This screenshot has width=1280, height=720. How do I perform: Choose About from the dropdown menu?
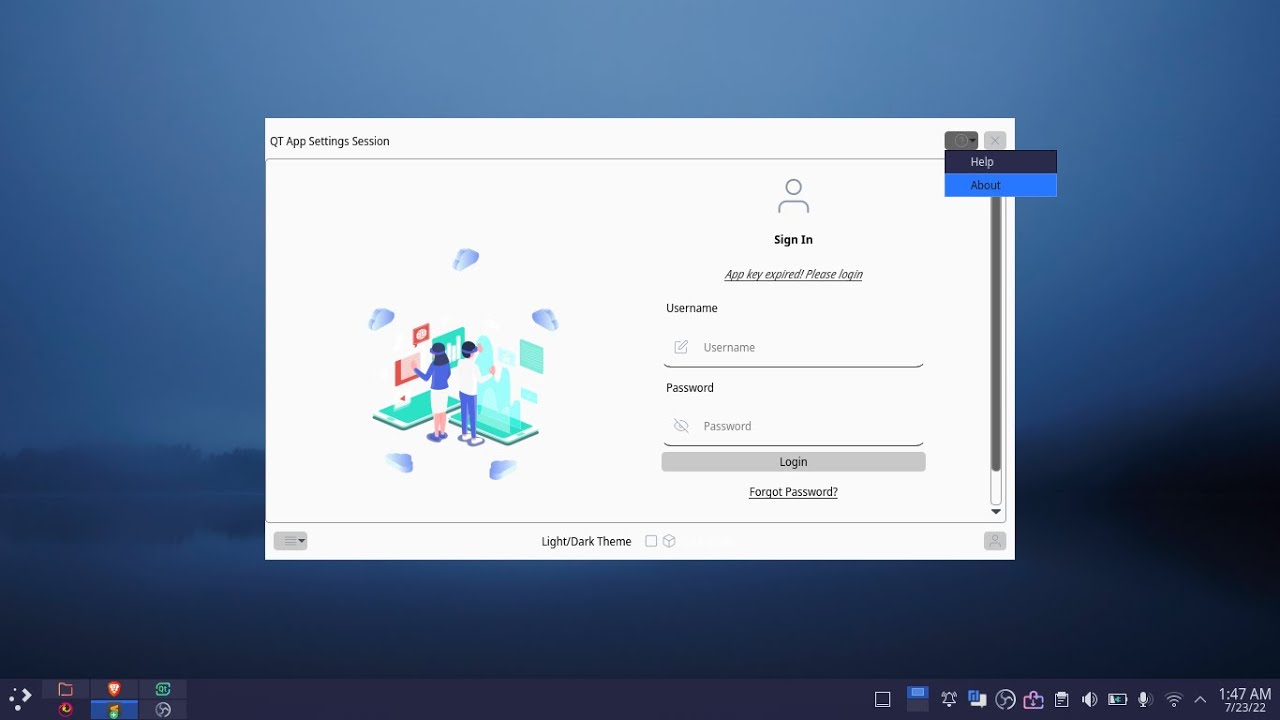point(1000,185)
